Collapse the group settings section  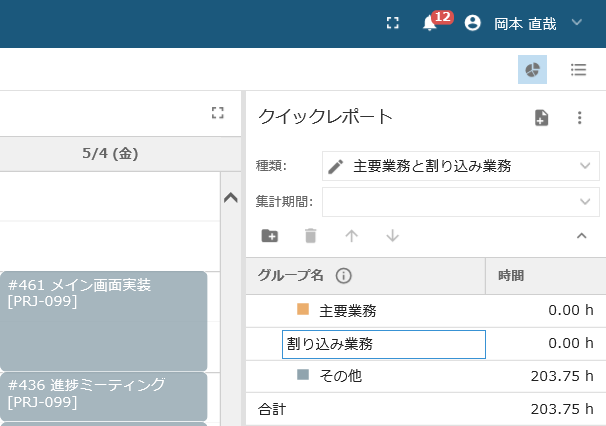[582, 235]
